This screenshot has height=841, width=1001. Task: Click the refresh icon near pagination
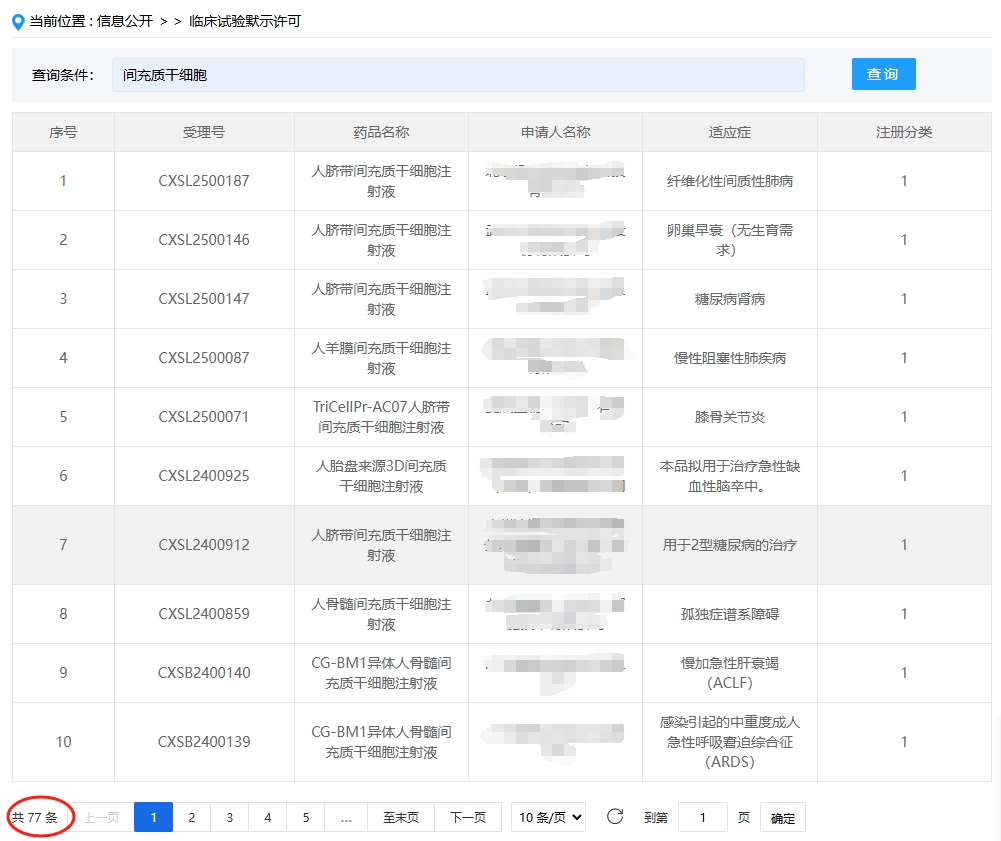coord(615,817)
